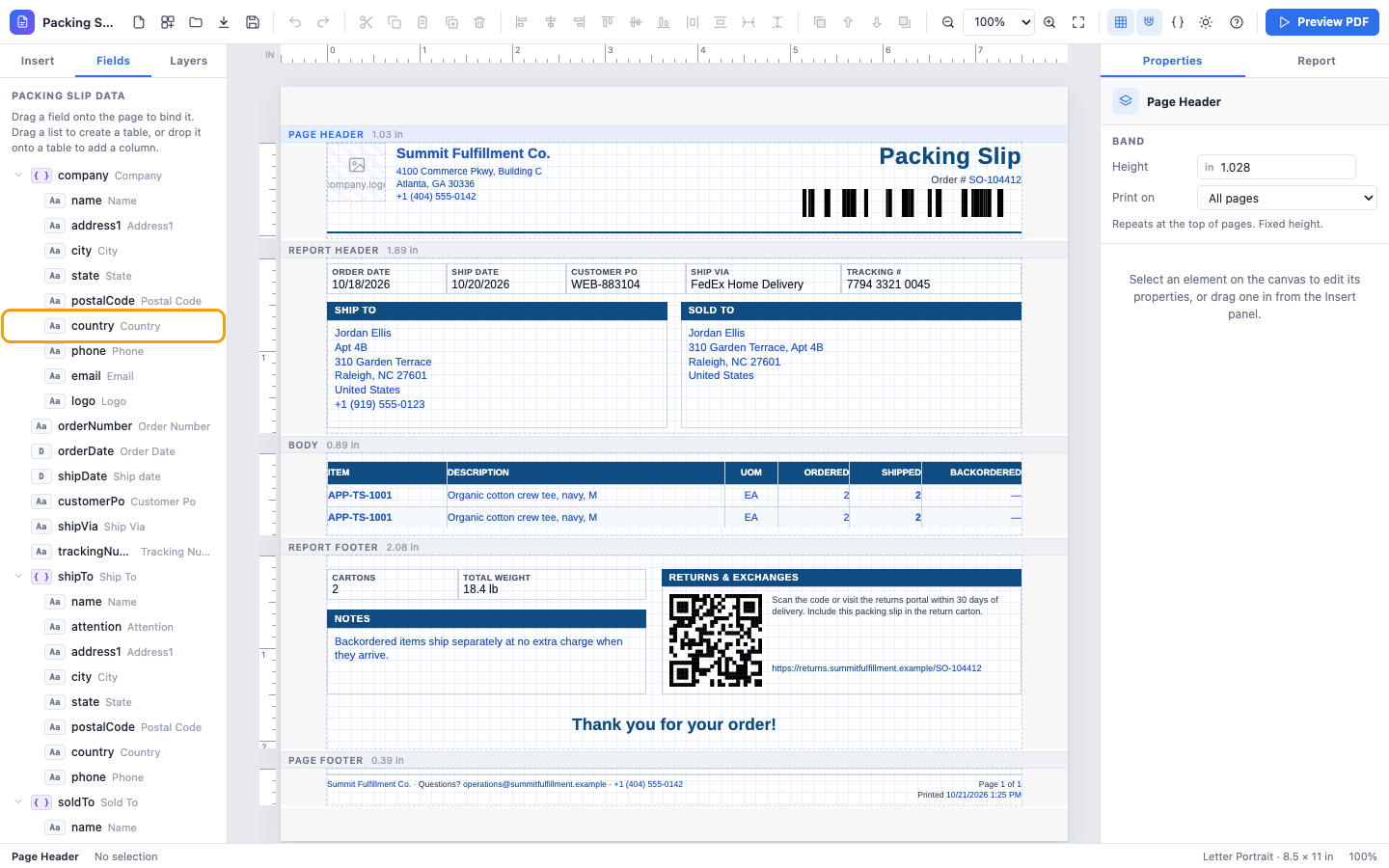This screenshot has height=868, width=1389.
Task: Create a new document with the blank-page icon
Action: click(x=139, y=22)
